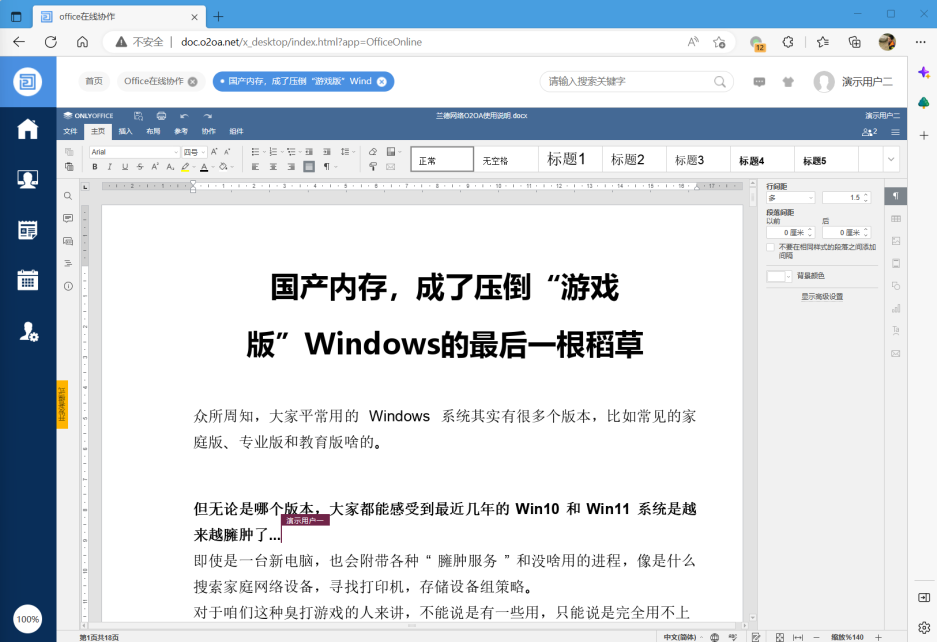Expand the heading styles gallery arrow
The image size is (937, 642).
pos(890,159)
